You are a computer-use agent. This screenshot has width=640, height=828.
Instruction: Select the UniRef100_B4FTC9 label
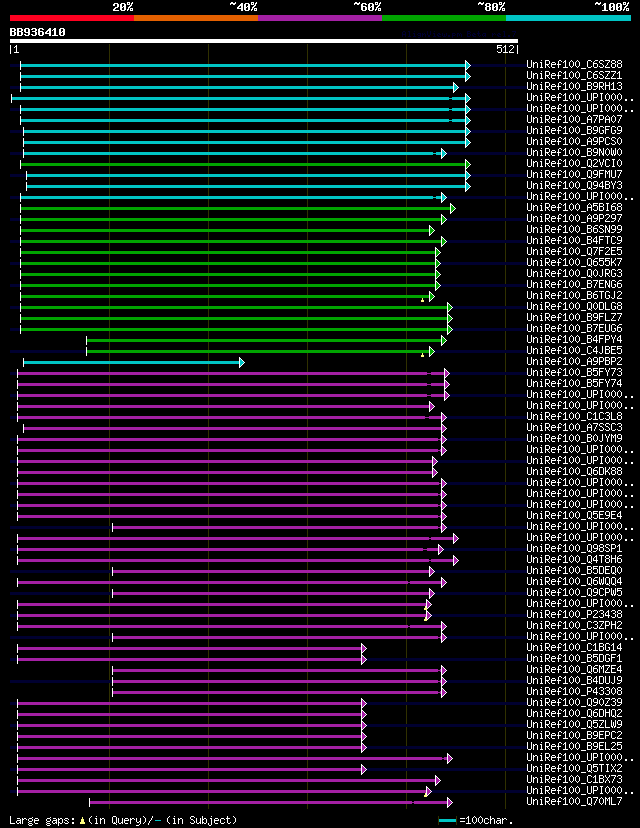tap(574, 240)
